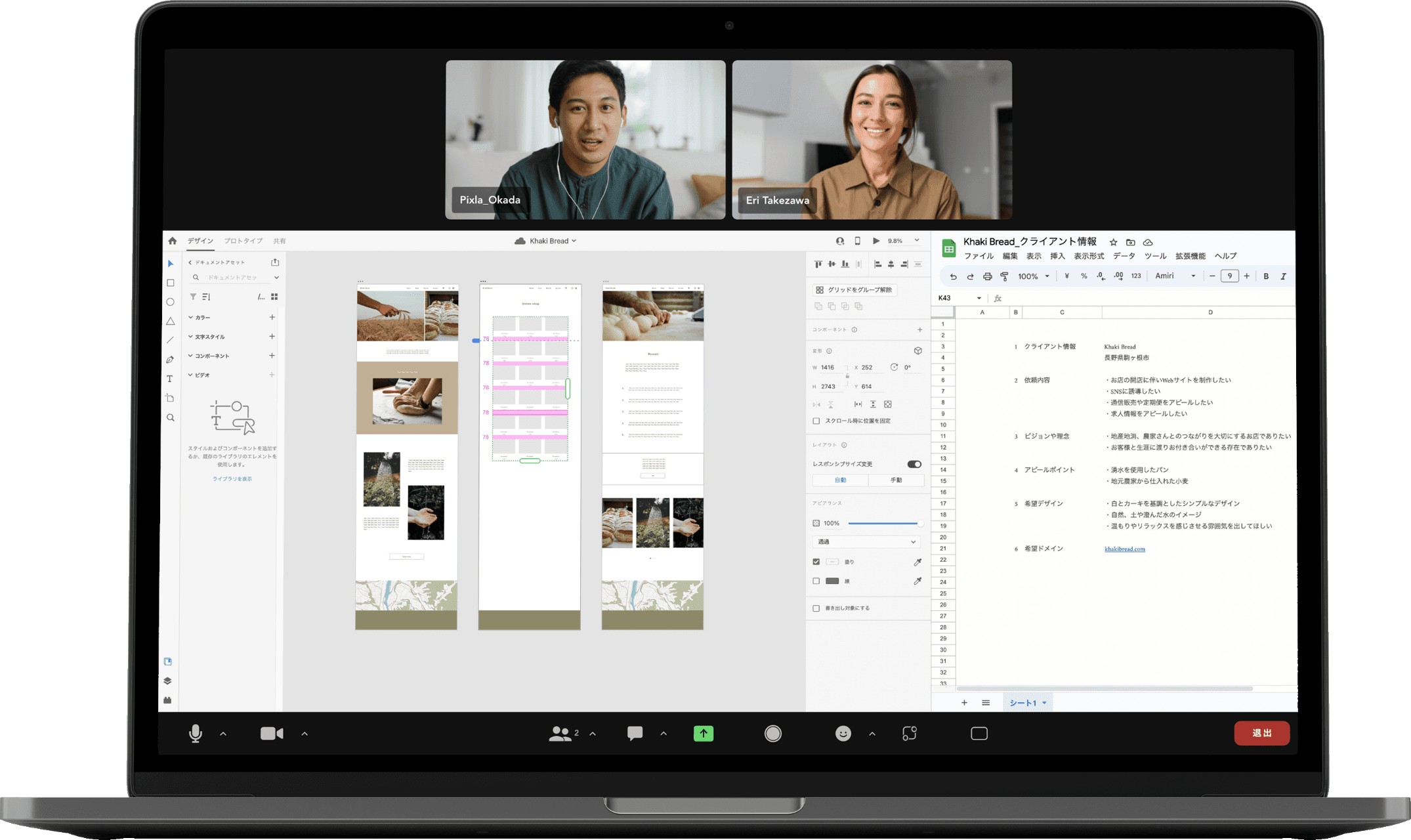Image resolution: width=1411 pixels, height=840 pixels.
Task: Align top edges icon in XD properties
Action: pyautogui.click(x=818, y=264)
